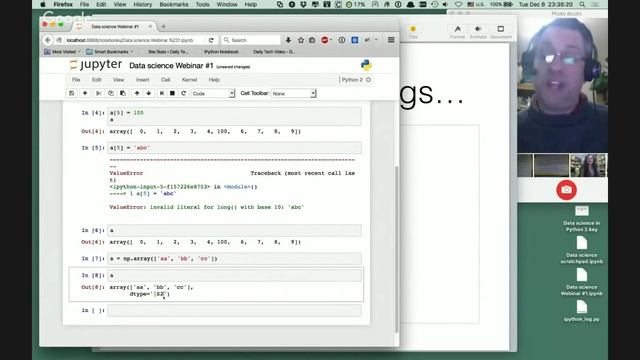The image size is (640, 360).
Task: Run the cell using the run icon
Action: (162, 93)
